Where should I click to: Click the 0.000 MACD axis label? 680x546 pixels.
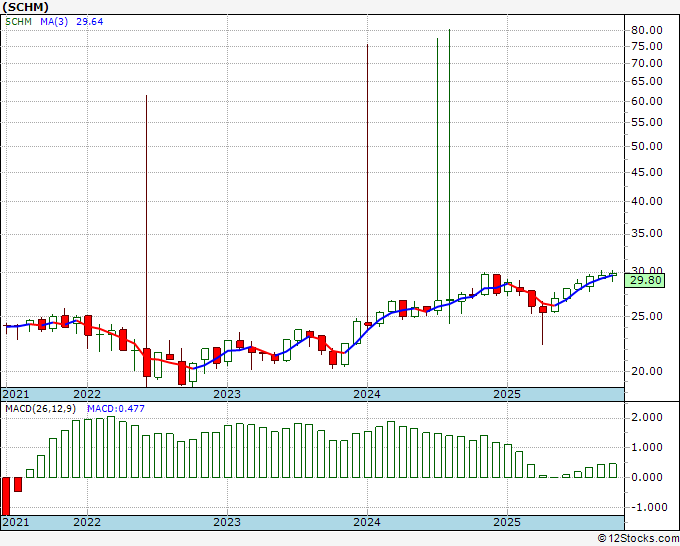click(647, 477)
